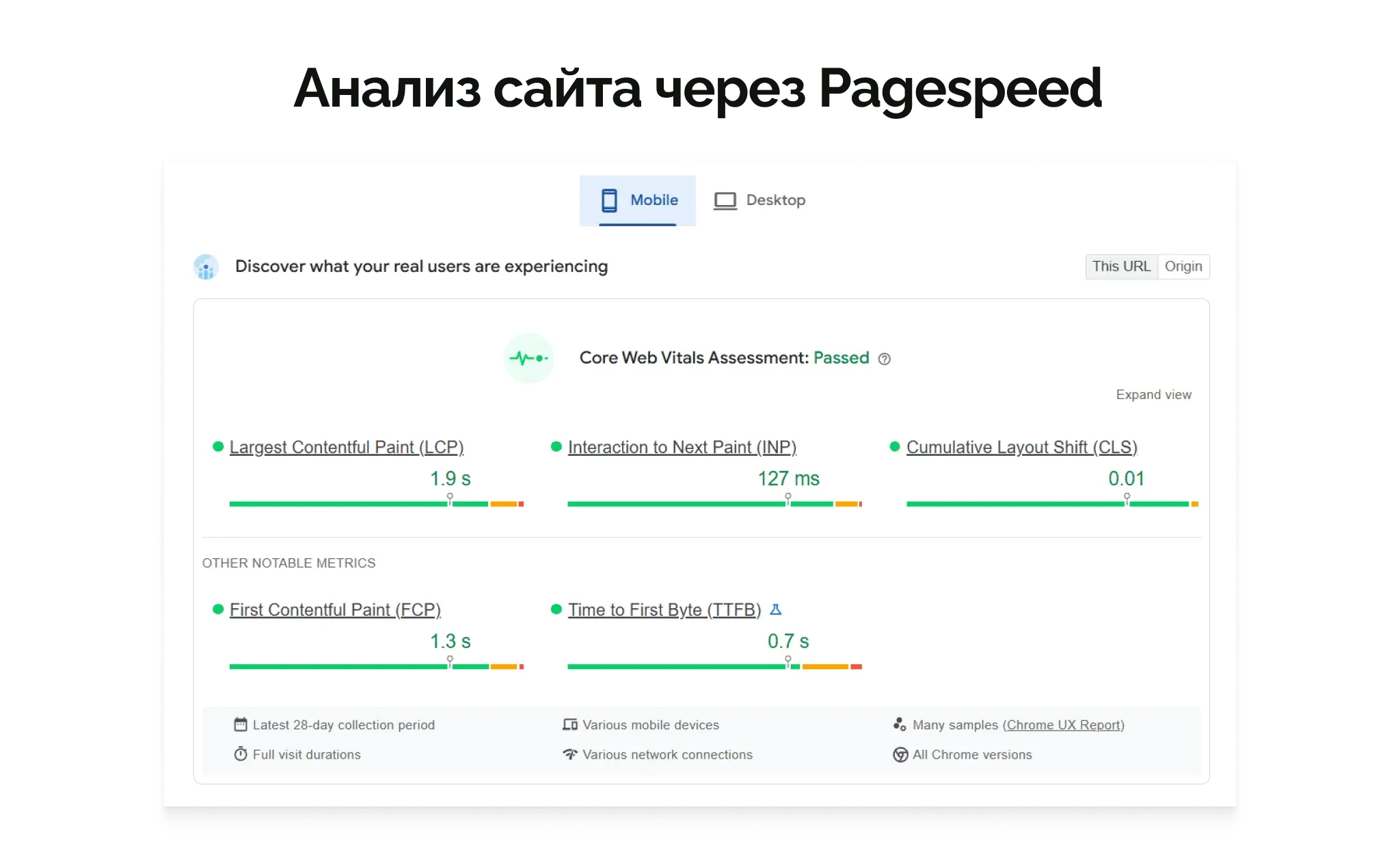
Task: Click the real users experience icon
Action: pos(206,267)
